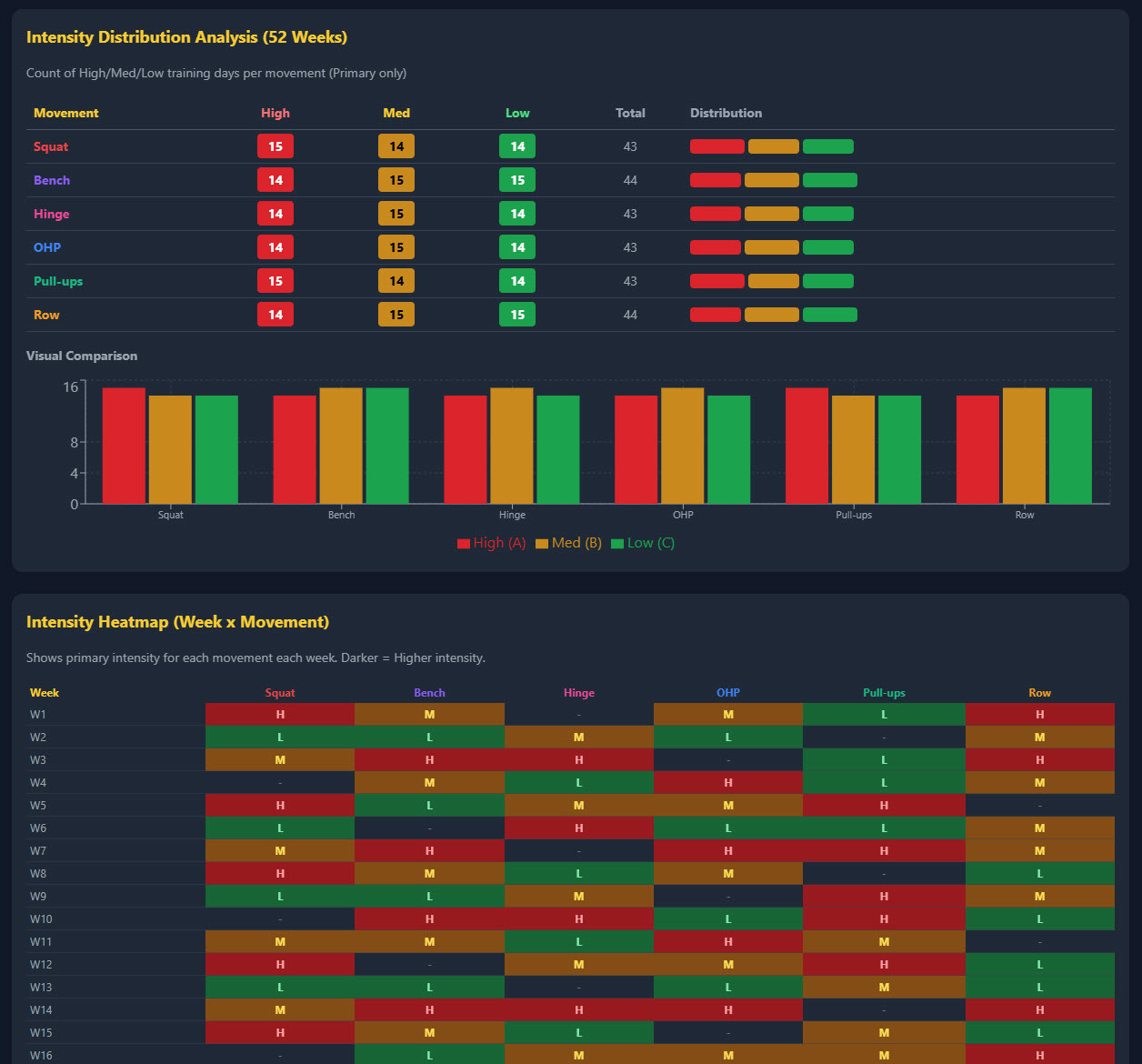Click the W10 Hinge heatmap cell
1142x1064 pixels.
tap(579, 919)
